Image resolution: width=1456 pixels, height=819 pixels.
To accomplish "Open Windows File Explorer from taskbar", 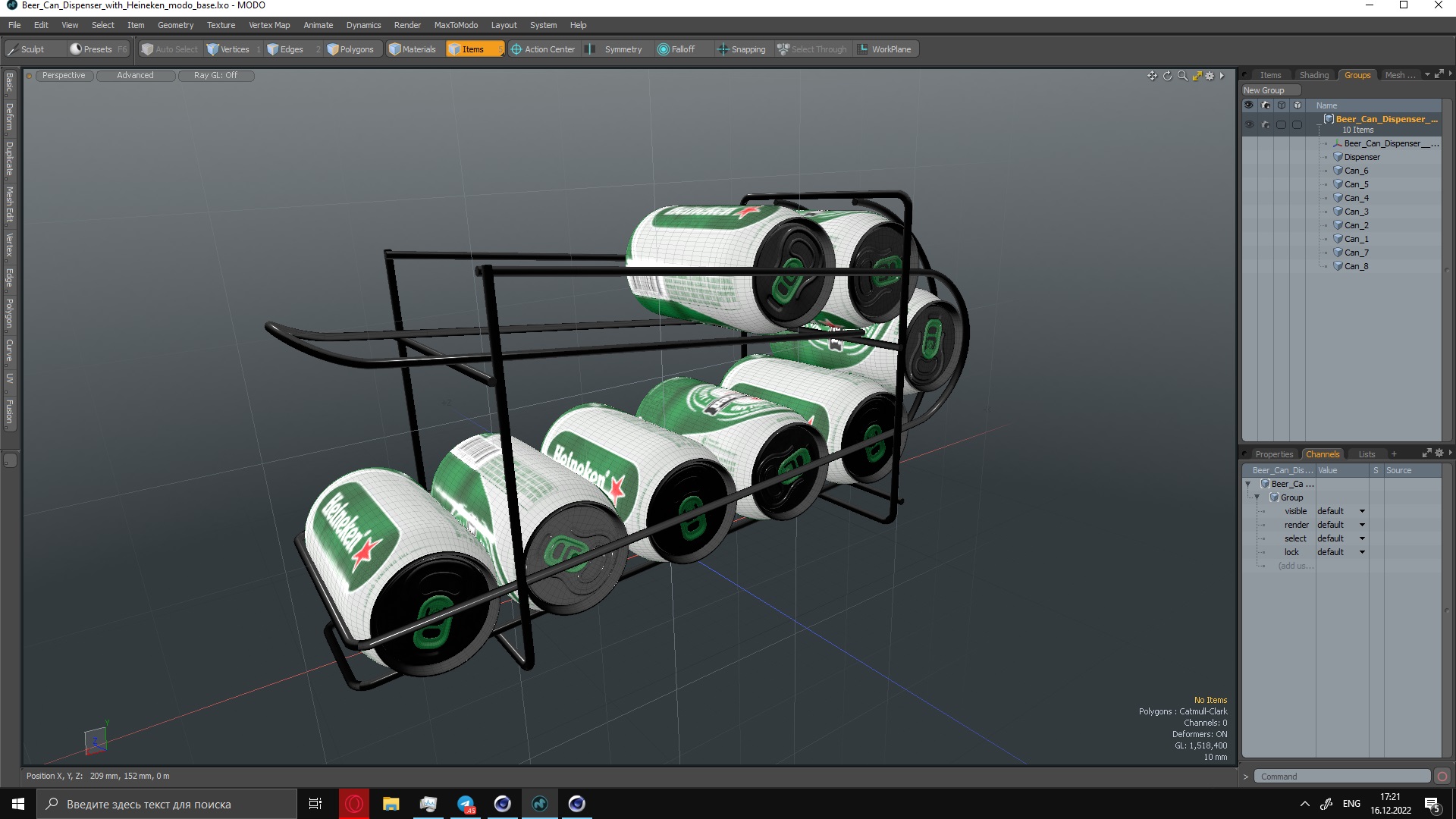I will (391, 804).
